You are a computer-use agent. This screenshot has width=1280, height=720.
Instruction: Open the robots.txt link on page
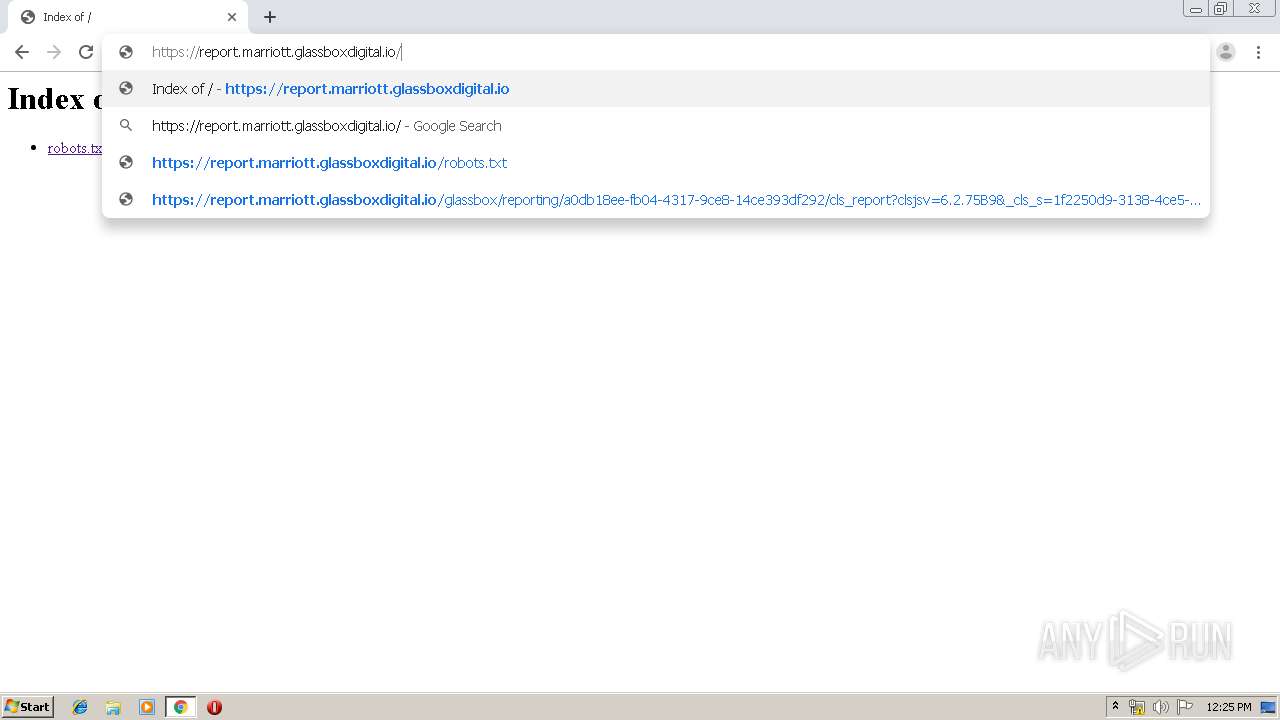tap(75, 148)
